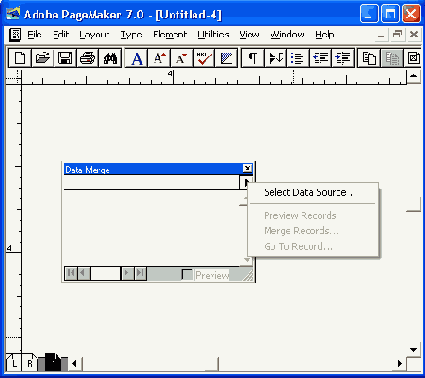
Task: Open the Utilities menu
Action: point(213,34)
